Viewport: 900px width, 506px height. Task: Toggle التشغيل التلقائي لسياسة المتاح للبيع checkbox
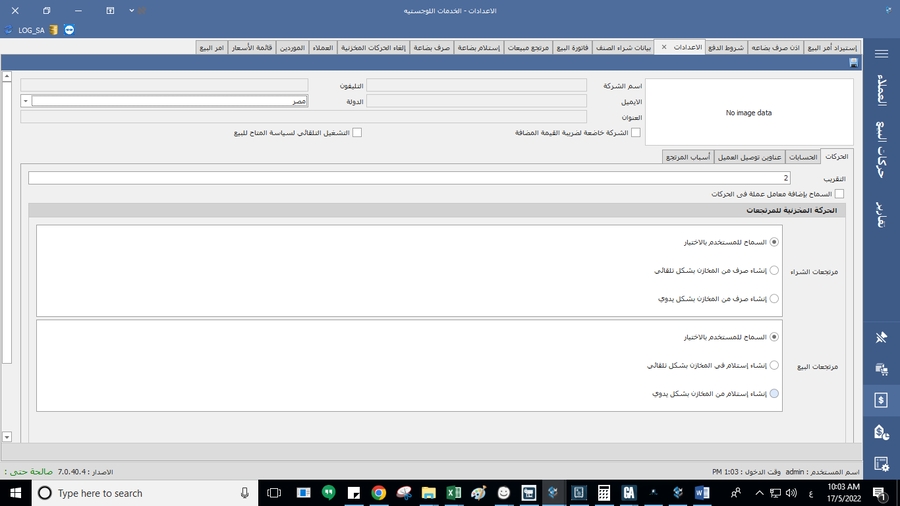coord(357,132)
